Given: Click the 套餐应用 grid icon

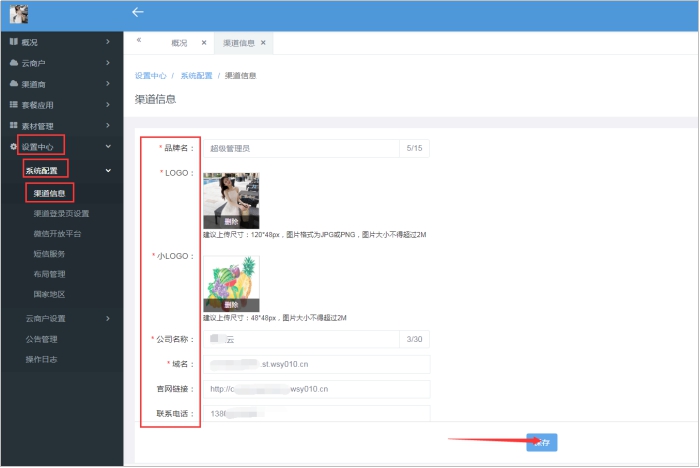Looking at the screenshot, I should click(14, 104).
